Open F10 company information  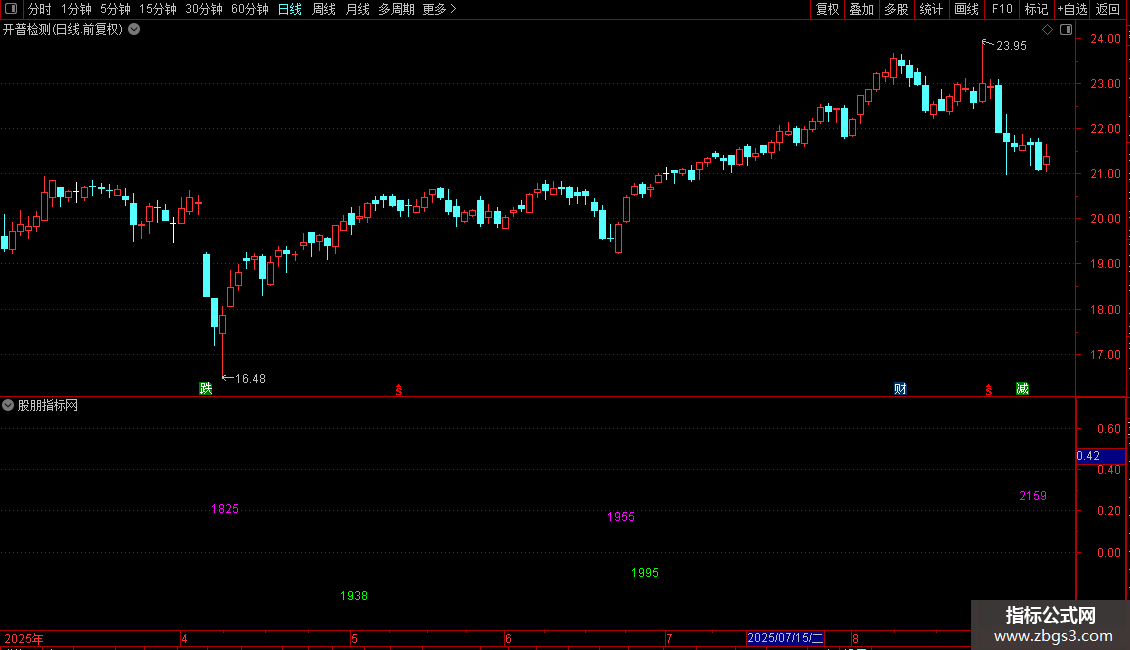point(1002,9)
